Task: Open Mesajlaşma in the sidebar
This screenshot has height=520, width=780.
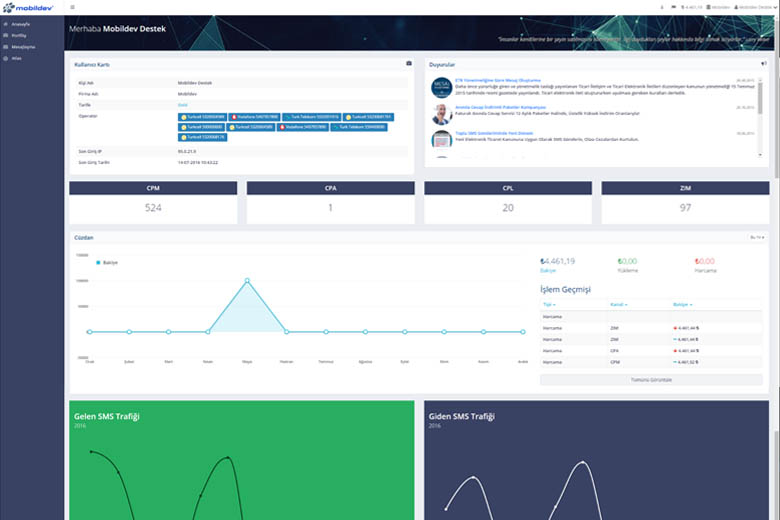Action: [x=23, y=47]
